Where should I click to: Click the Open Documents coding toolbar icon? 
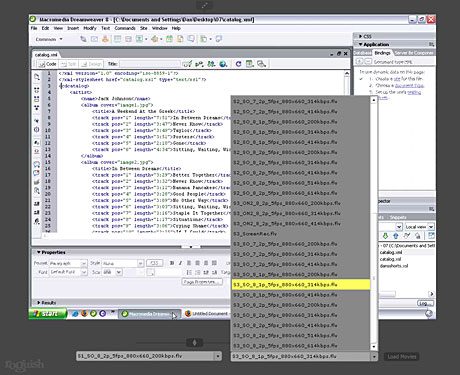click(x=37, y=77)
